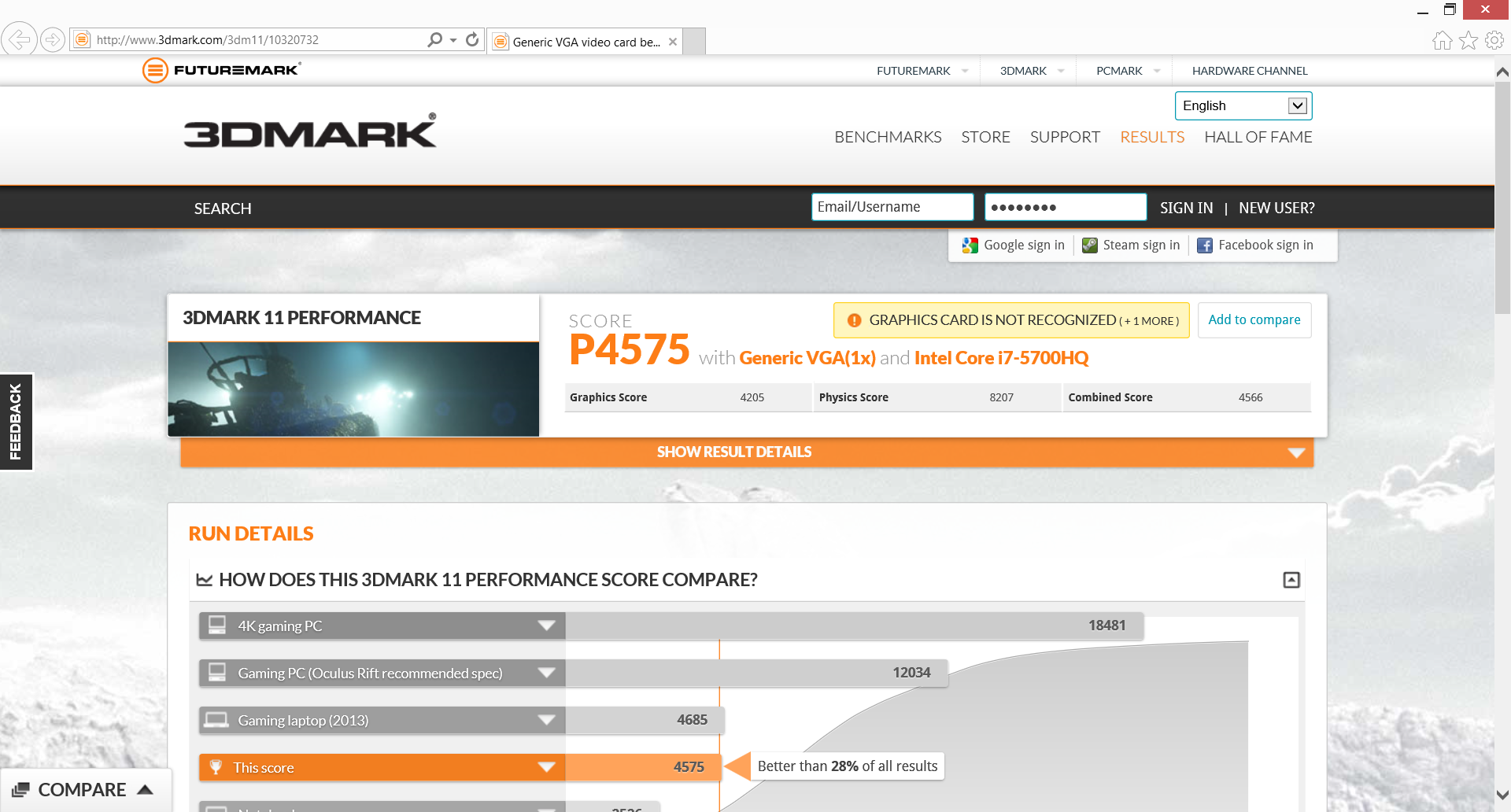Go back with the browser back arrow
Viewport: 1511px width, 812px height.
tap(19, 39)
